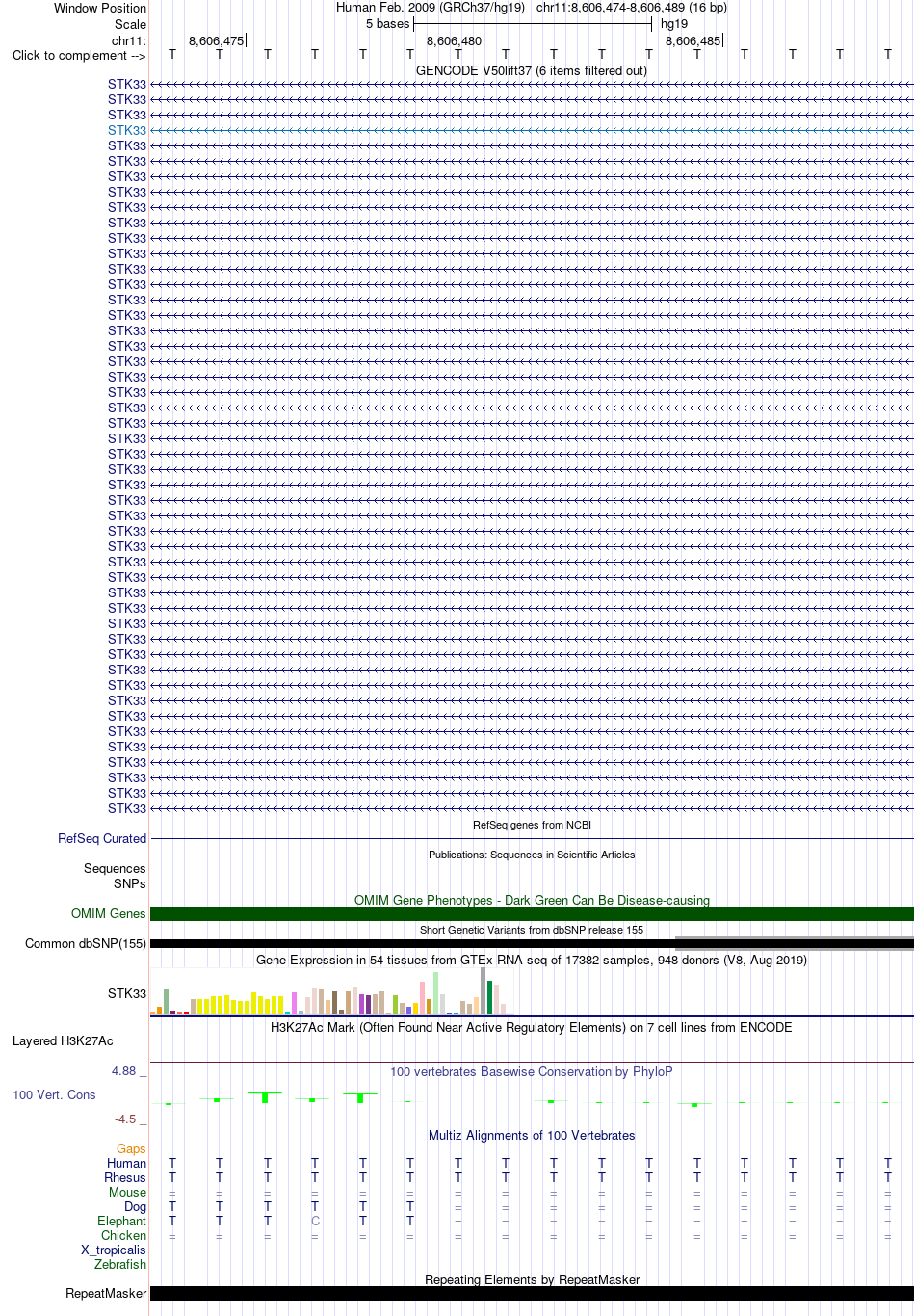This screenshot has height=1316, width=915.
Task: Select the light-blue highlighted STK33 transcript label
Action: coord(127,130)
